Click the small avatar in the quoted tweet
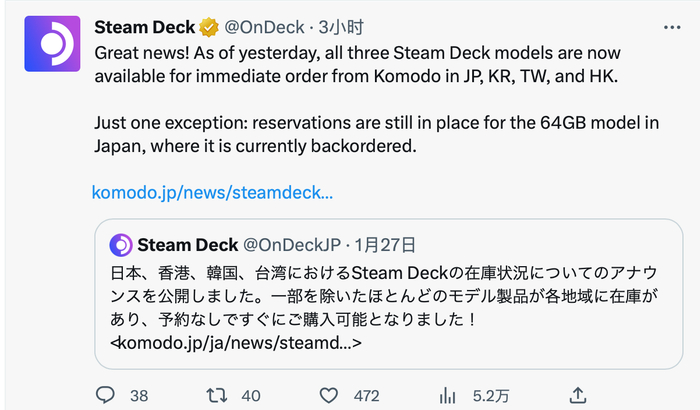Viewport: 700px width, 410px height. [121, 245]
